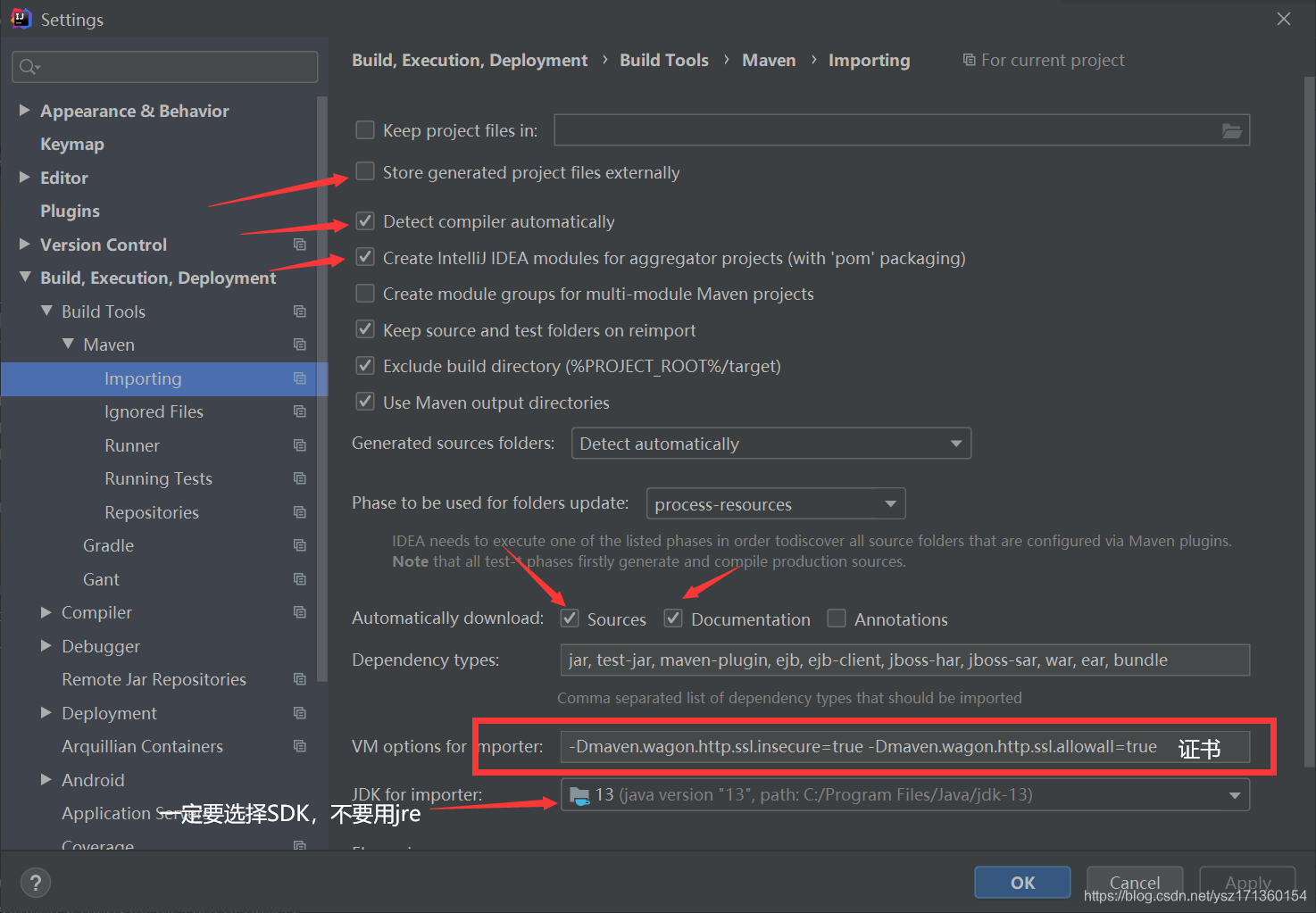Enable Create module groups for multi-module projects
The height and width of the screenshot is (913, 1316).
(365, 293)
